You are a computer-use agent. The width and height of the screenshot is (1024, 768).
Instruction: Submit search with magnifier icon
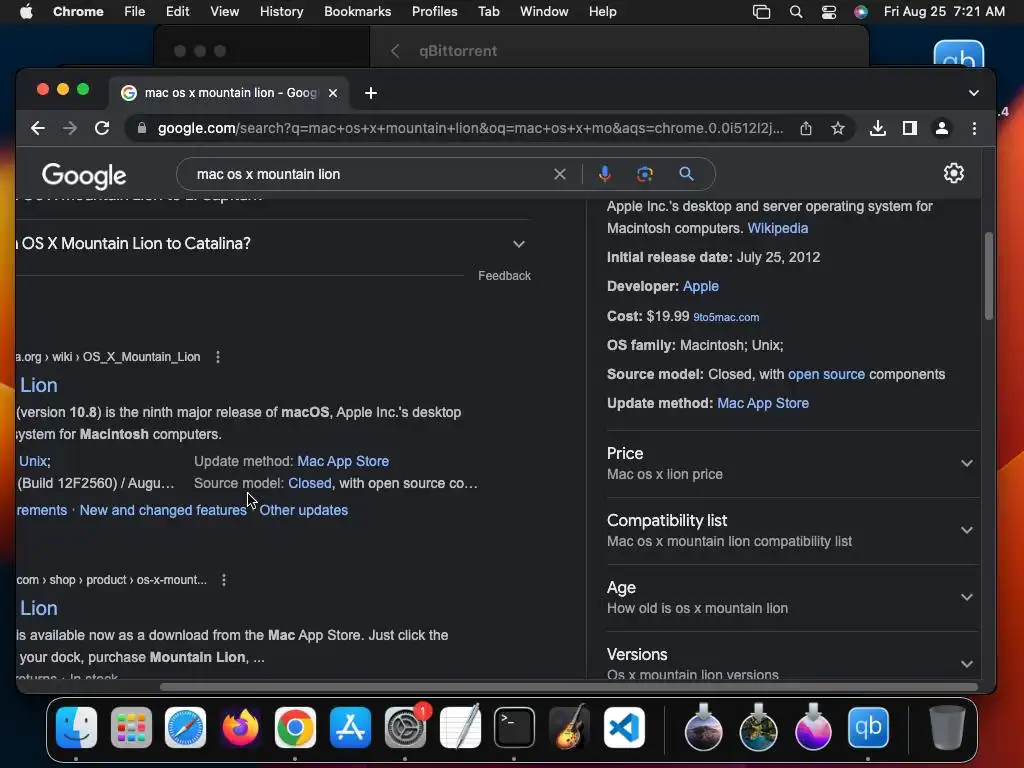pyautogui.click(x=686, y=174)
